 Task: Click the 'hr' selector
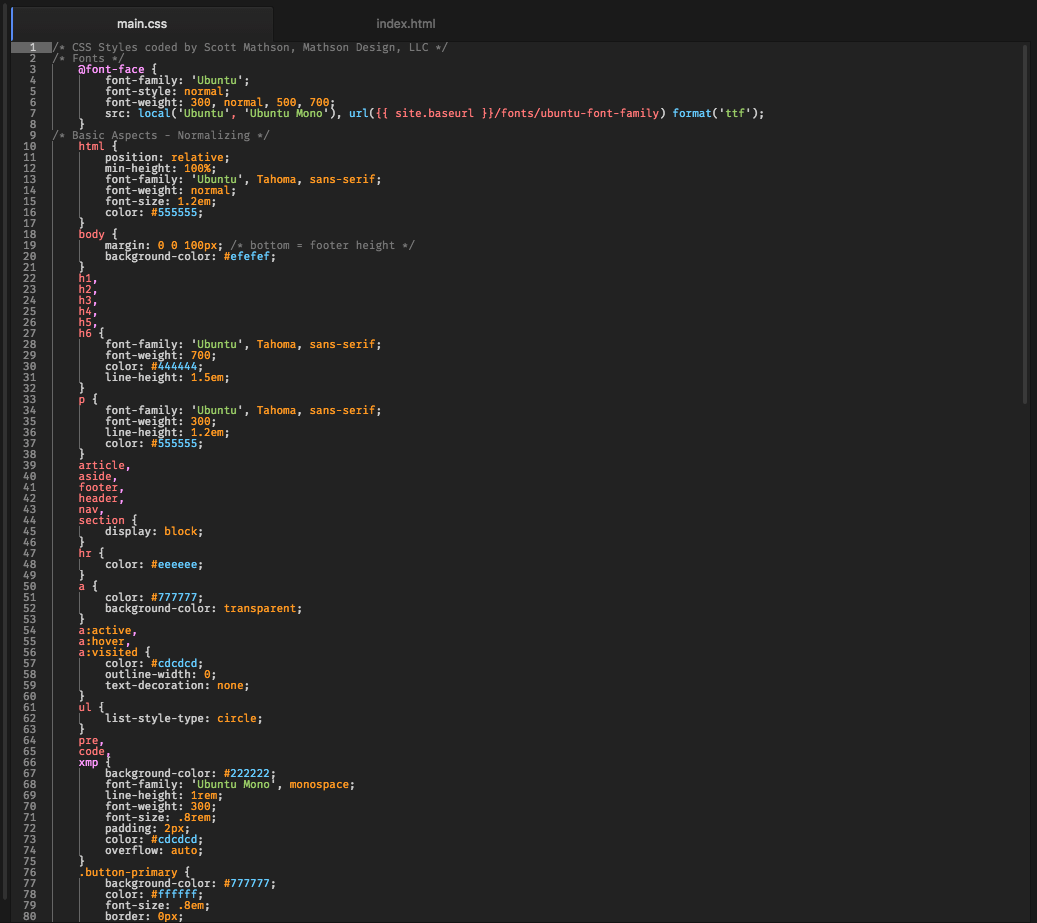[x=85, y=553]
